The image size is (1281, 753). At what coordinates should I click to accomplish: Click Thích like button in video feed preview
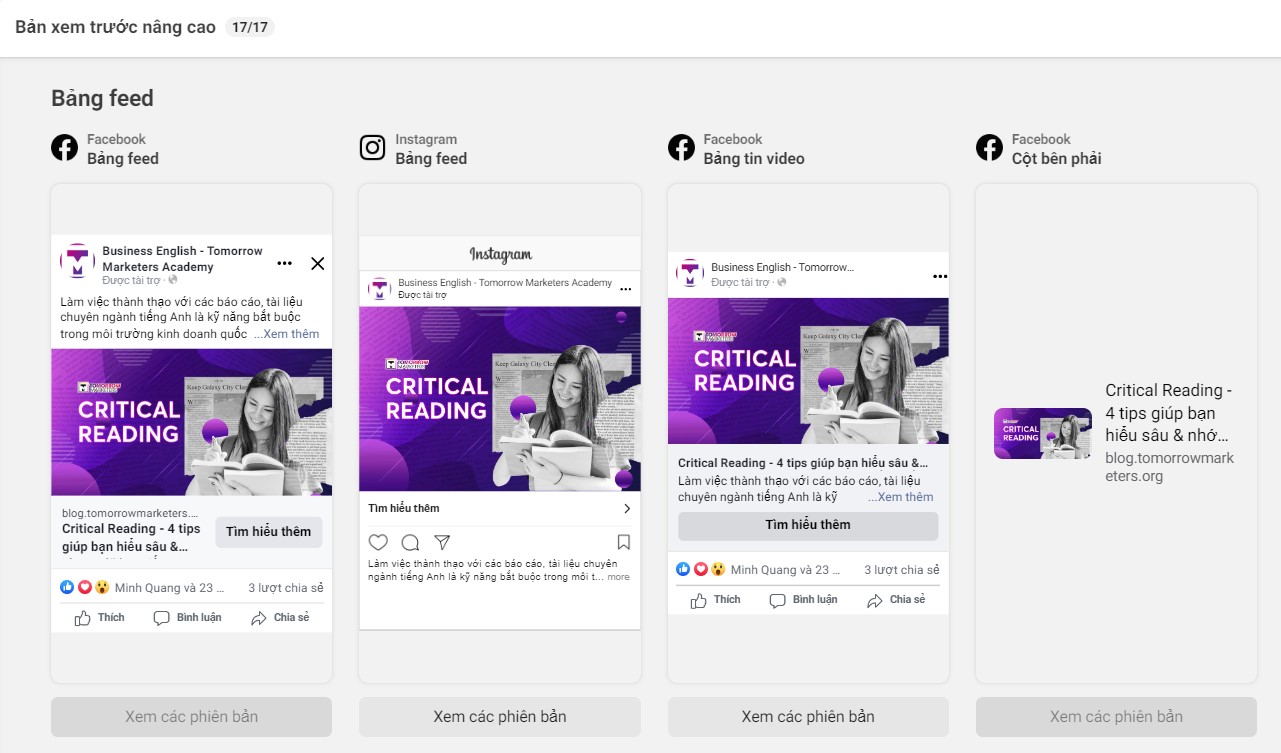[x=716, y=600]
